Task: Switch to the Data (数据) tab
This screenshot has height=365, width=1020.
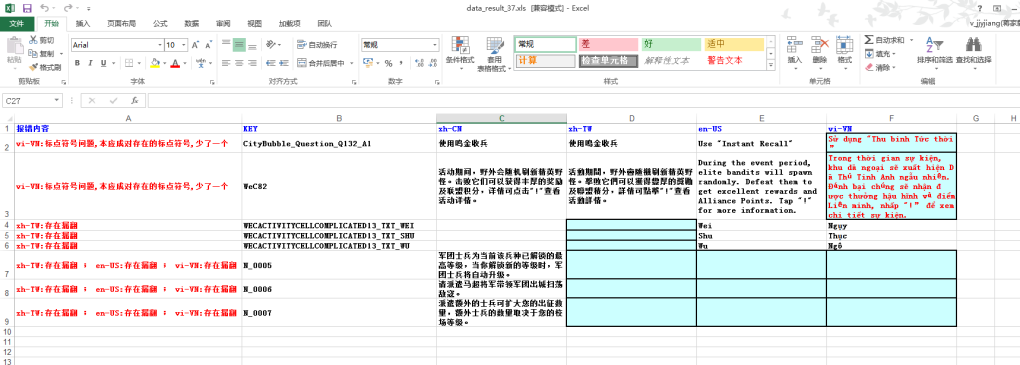Action: [192, 23]
